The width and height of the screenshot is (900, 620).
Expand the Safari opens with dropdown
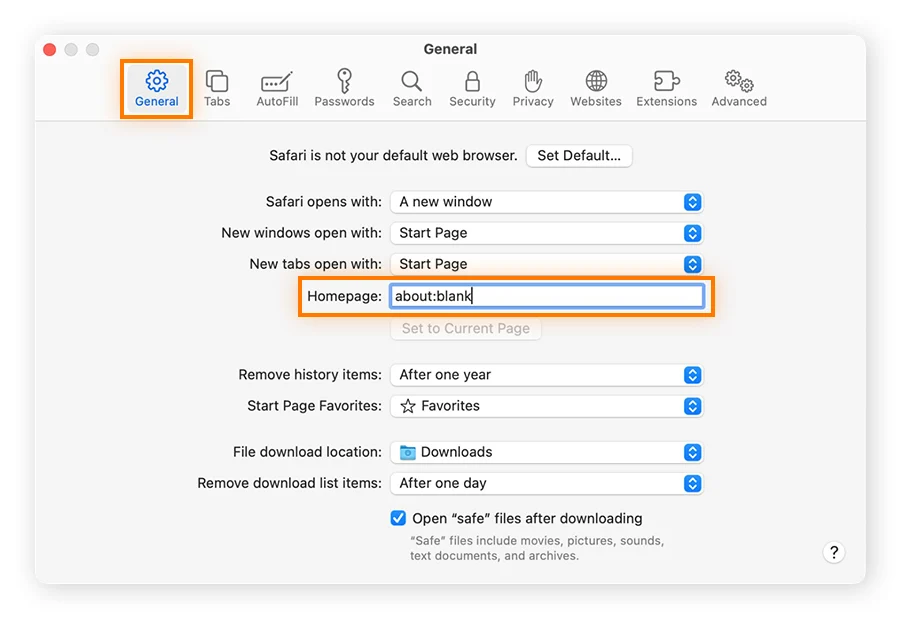click(x=546, y=202)
